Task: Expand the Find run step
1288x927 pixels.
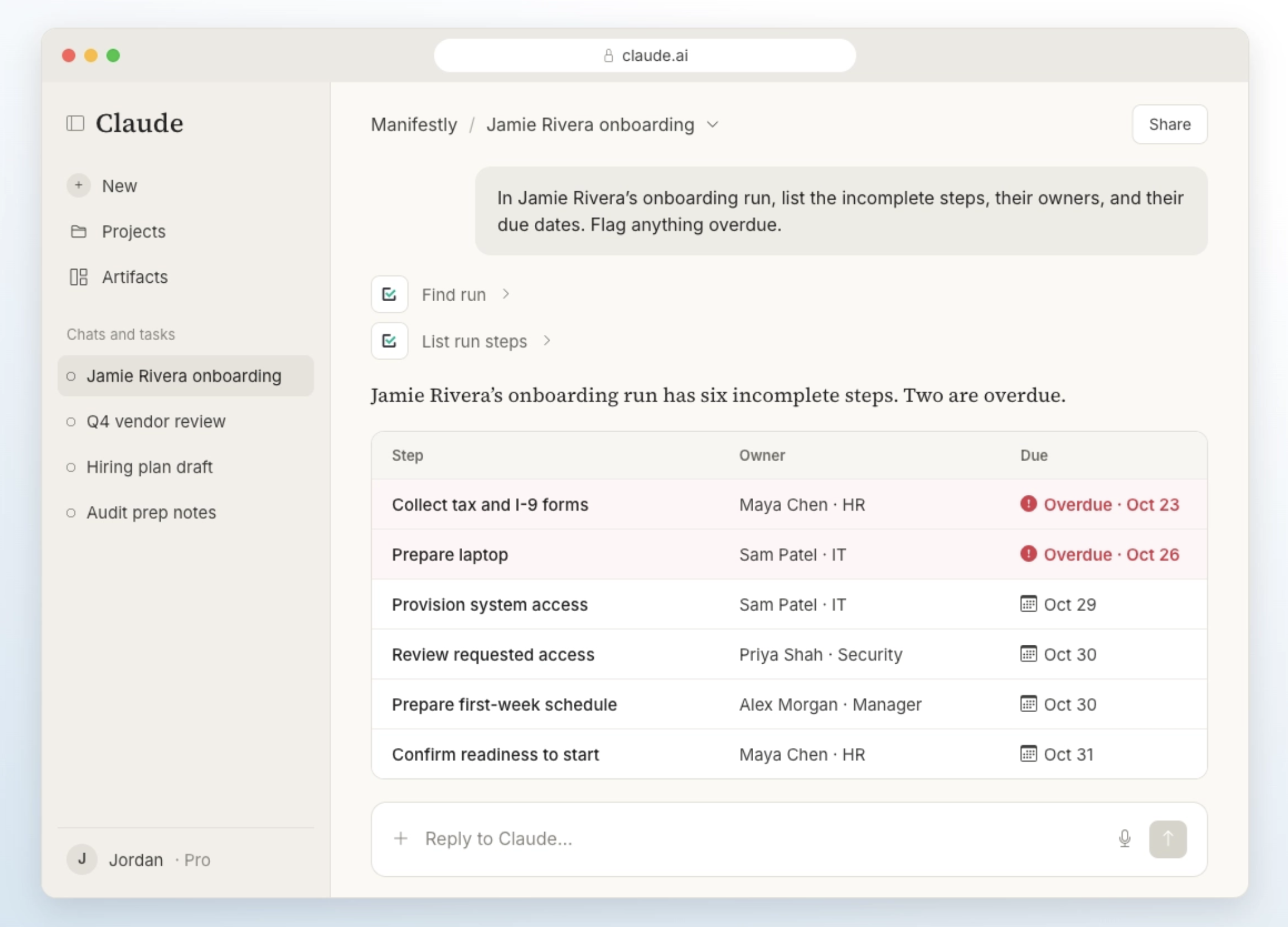Action: [x=506, y=294]
